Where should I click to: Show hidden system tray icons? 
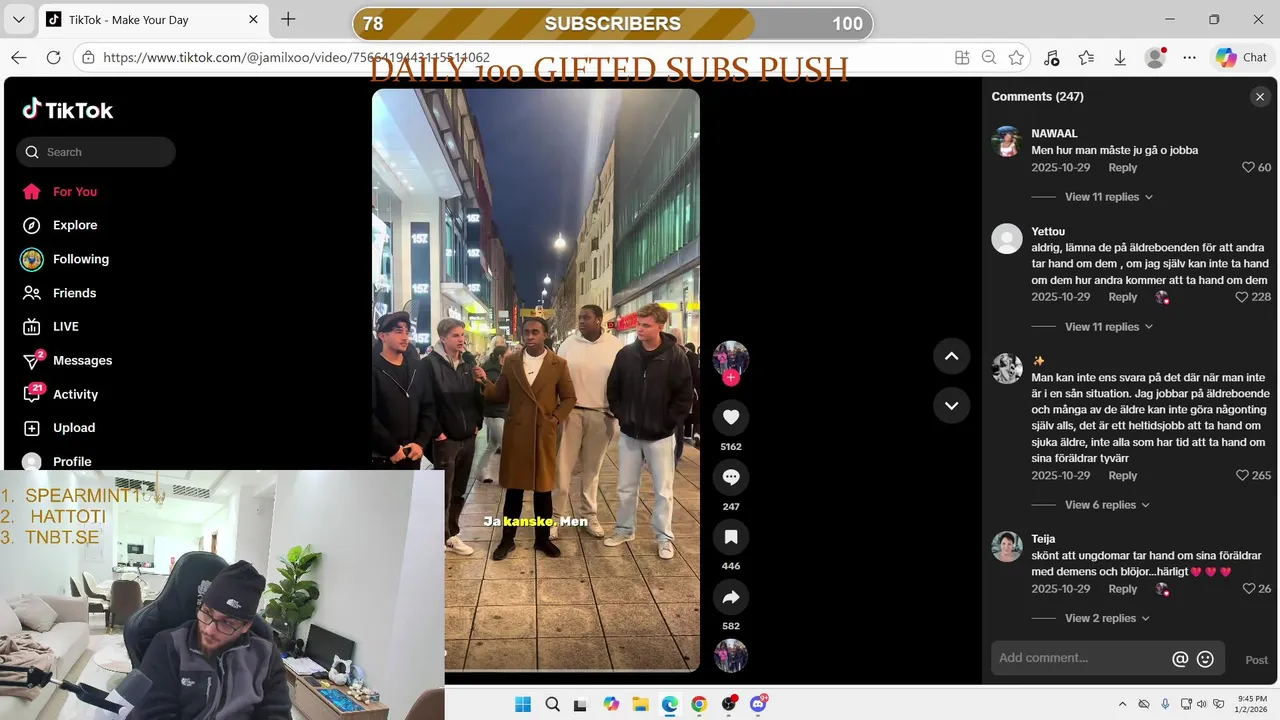coord(1122,704)
